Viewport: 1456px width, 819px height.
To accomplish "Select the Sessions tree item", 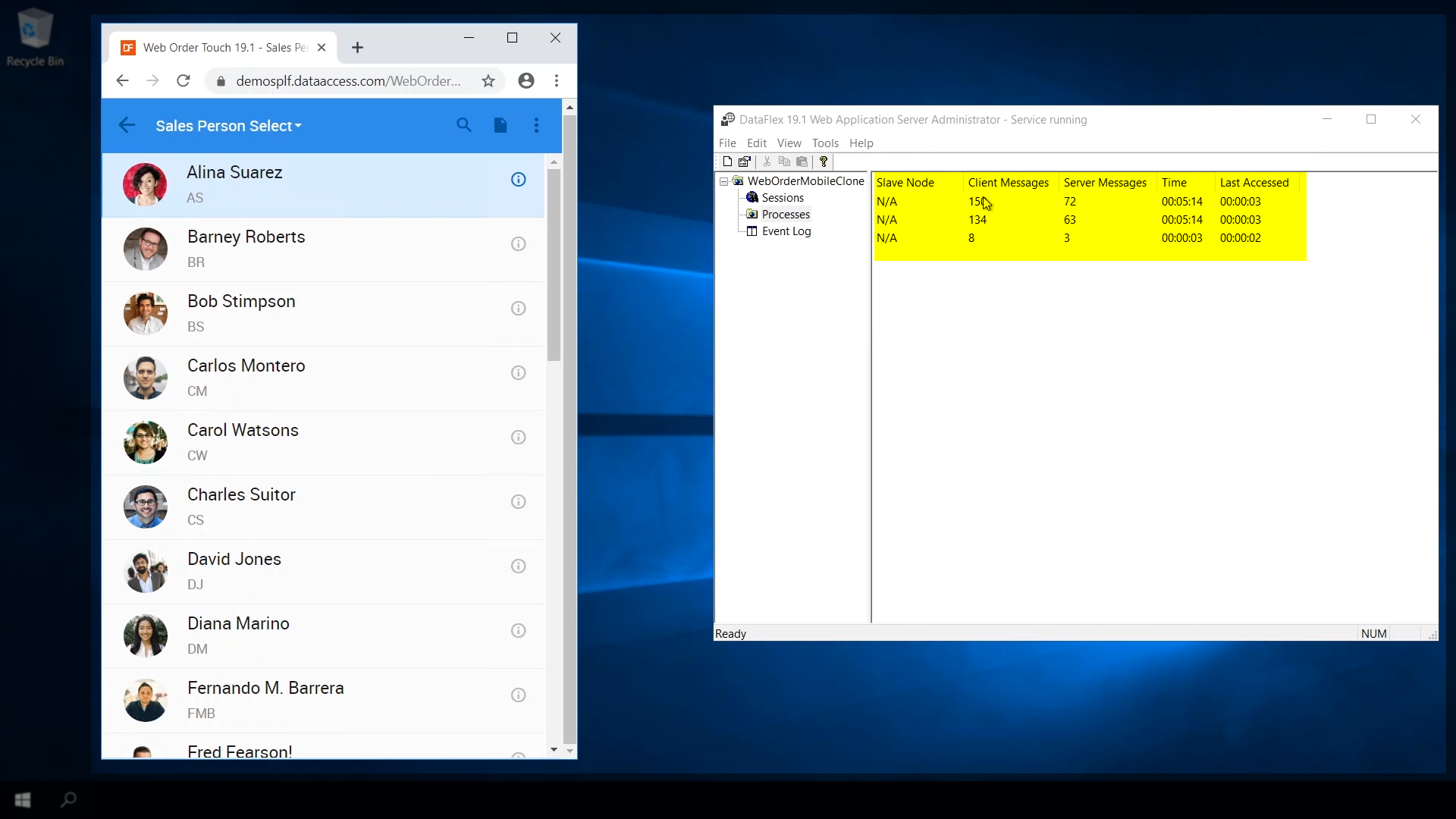I will tap(783, 198).
